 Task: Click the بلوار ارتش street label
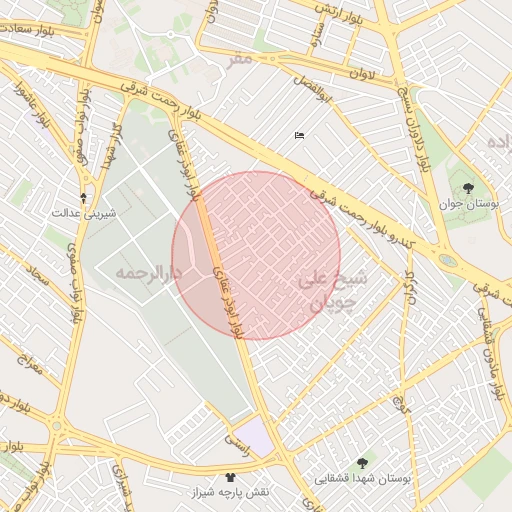click(339, 15)
